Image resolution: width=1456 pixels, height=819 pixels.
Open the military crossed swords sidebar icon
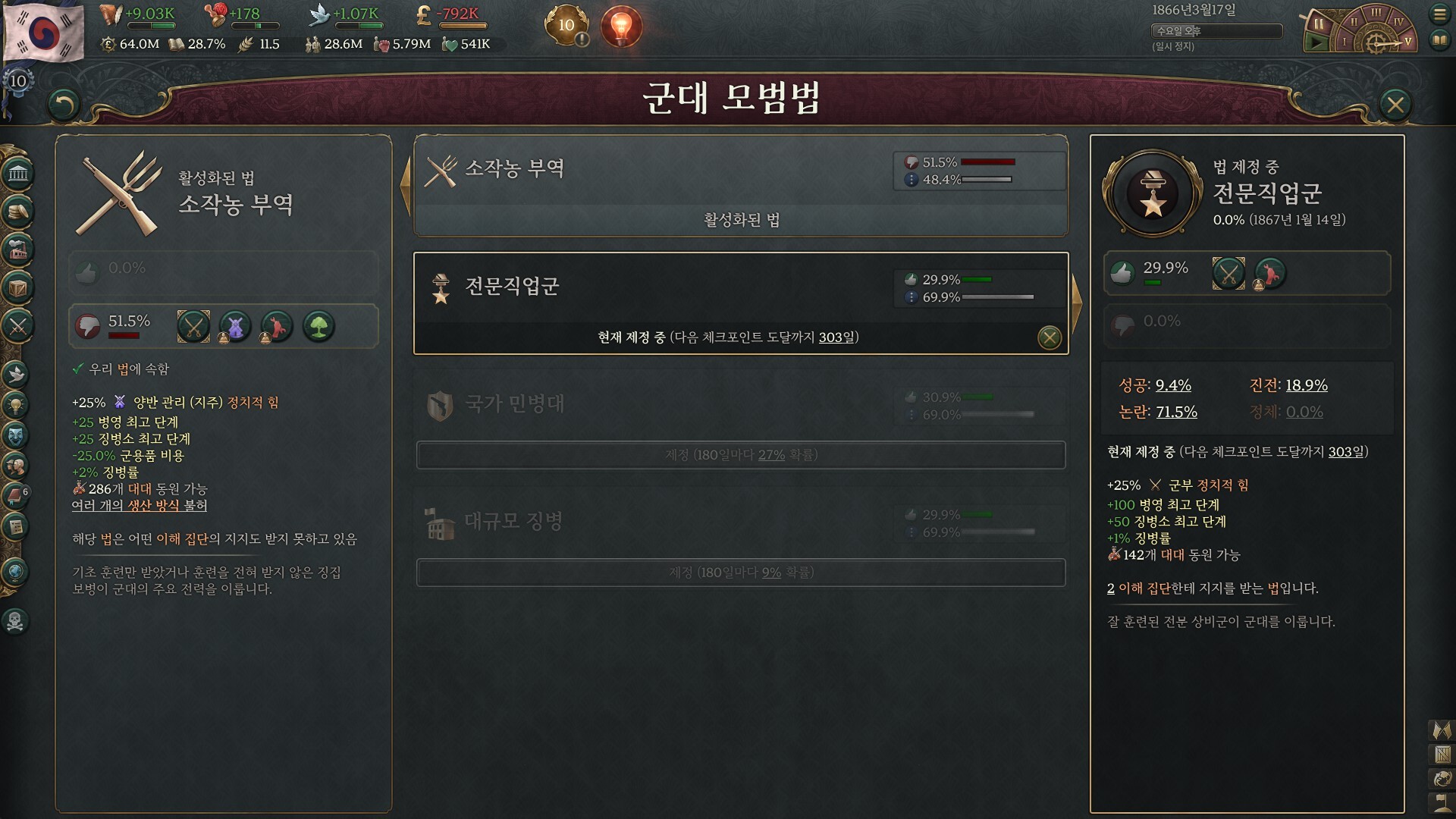click(17, 327)
